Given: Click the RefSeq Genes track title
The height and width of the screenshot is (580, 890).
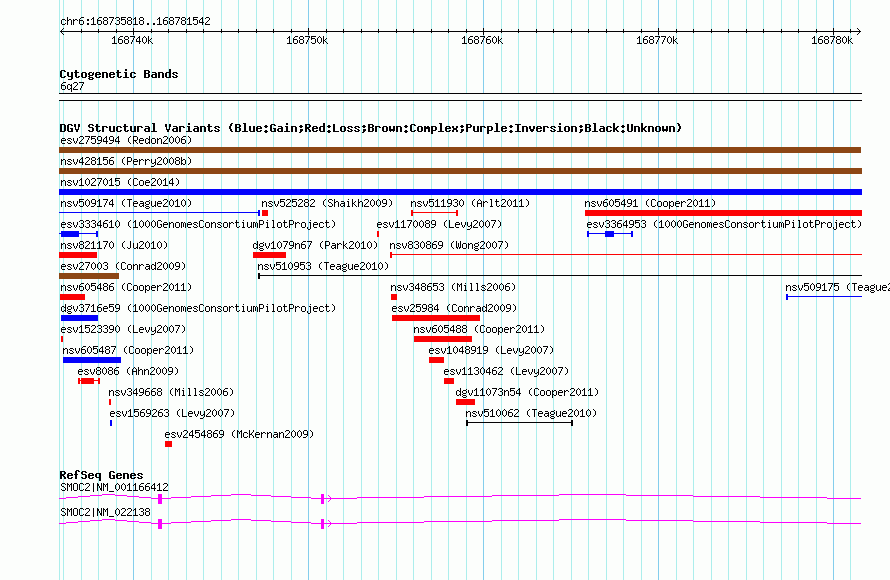Looking at the screenshot, I should tap(102, 475).
